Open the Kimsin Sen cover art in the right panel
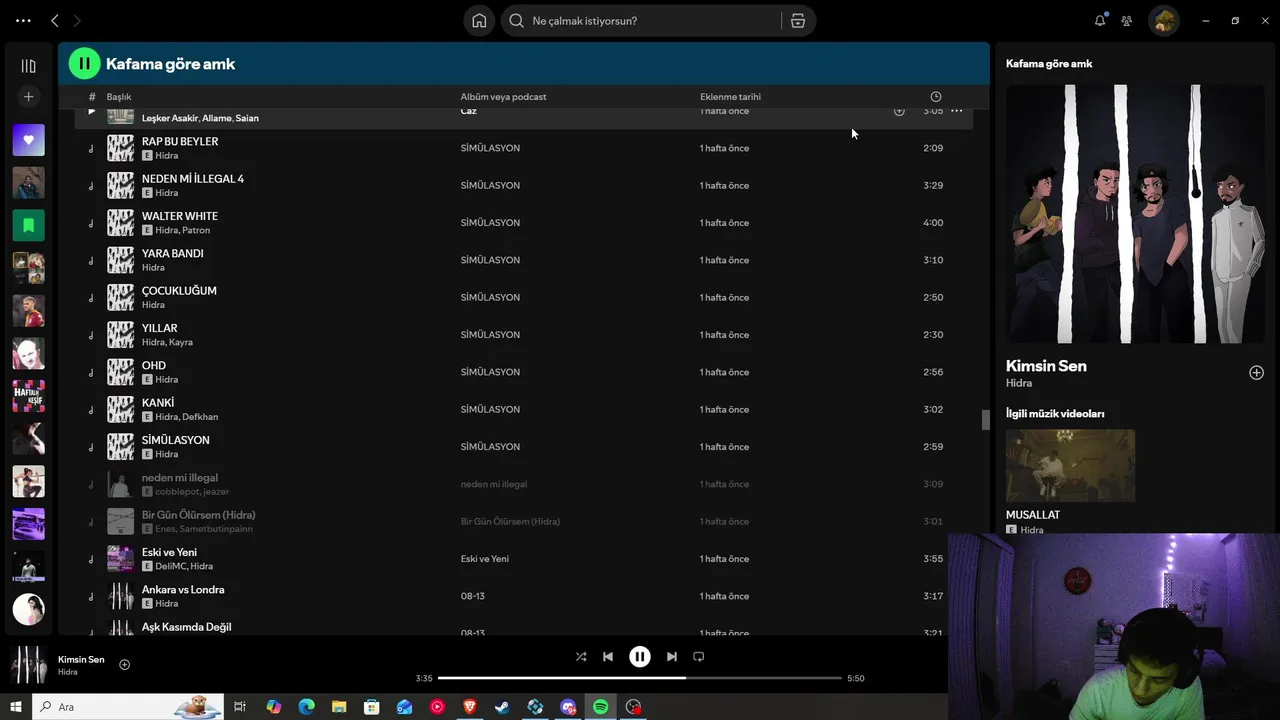This screenshot has height=720, width=1280. [x=1135, y=214]
